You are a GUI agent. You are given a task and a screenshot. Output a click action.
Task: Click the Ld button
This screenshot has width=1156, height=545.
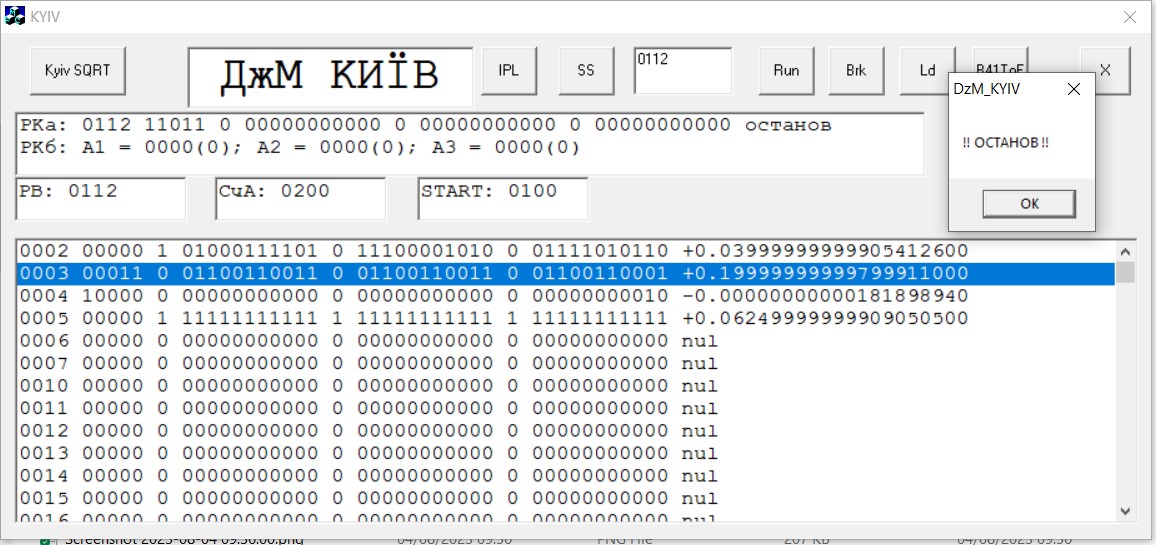(x=927, y=71)
